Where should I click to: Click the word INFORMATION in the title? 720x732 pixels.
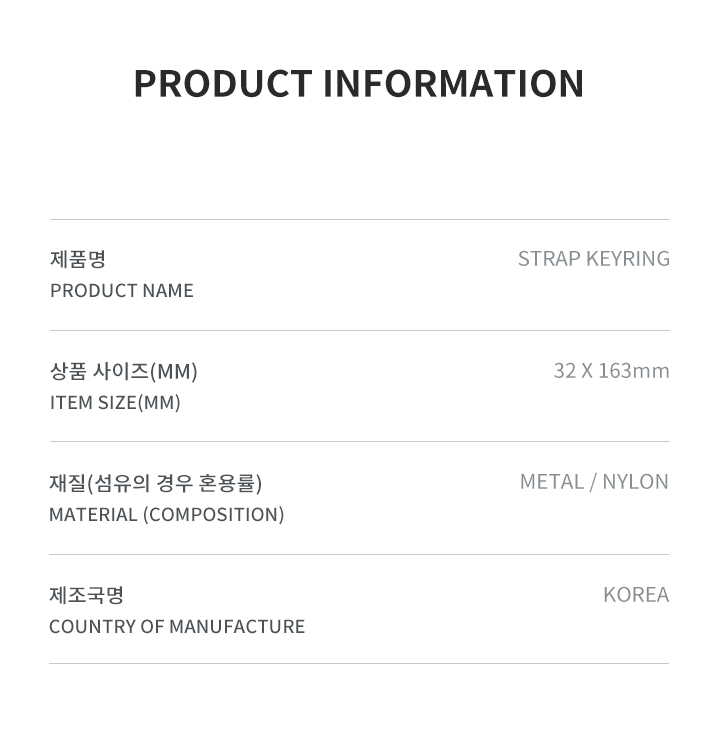(x=453, y=84)
